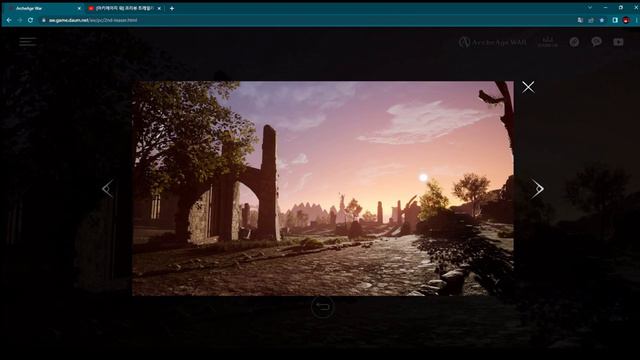The width and height of the screenshot is (640, 360).
Task: Switch to the YouTube browser tab
Action: tap(124, 8)
